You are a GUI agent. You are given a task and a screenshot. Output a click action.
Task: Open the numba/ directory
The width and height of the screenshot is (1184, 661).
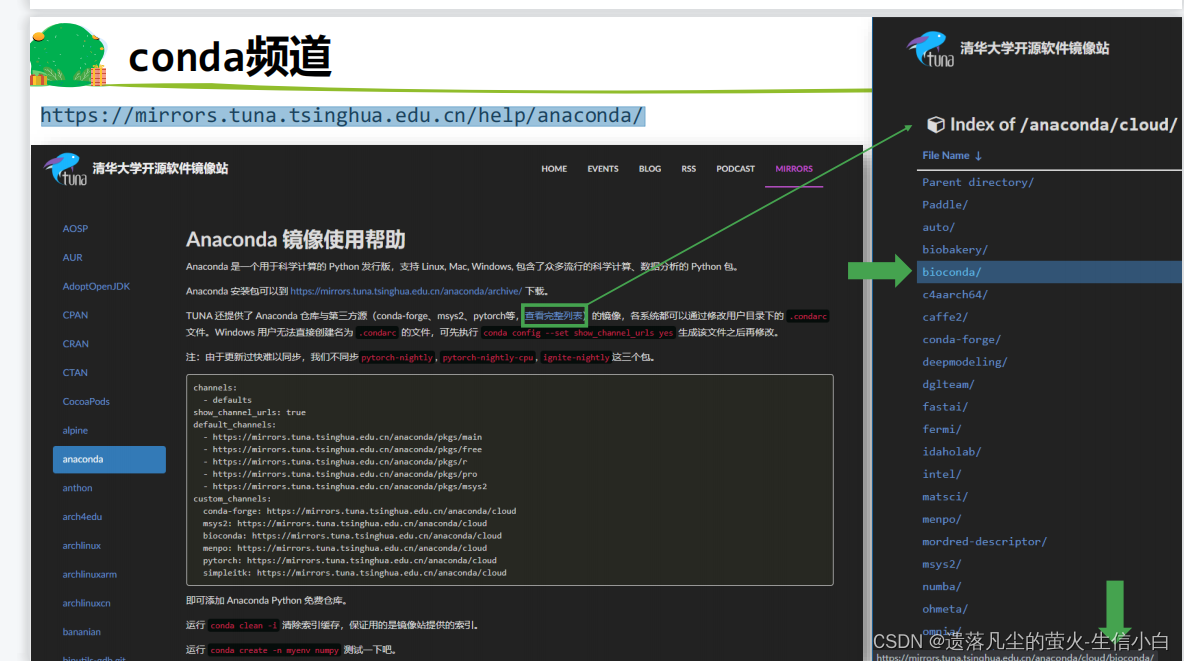(941, 587)
